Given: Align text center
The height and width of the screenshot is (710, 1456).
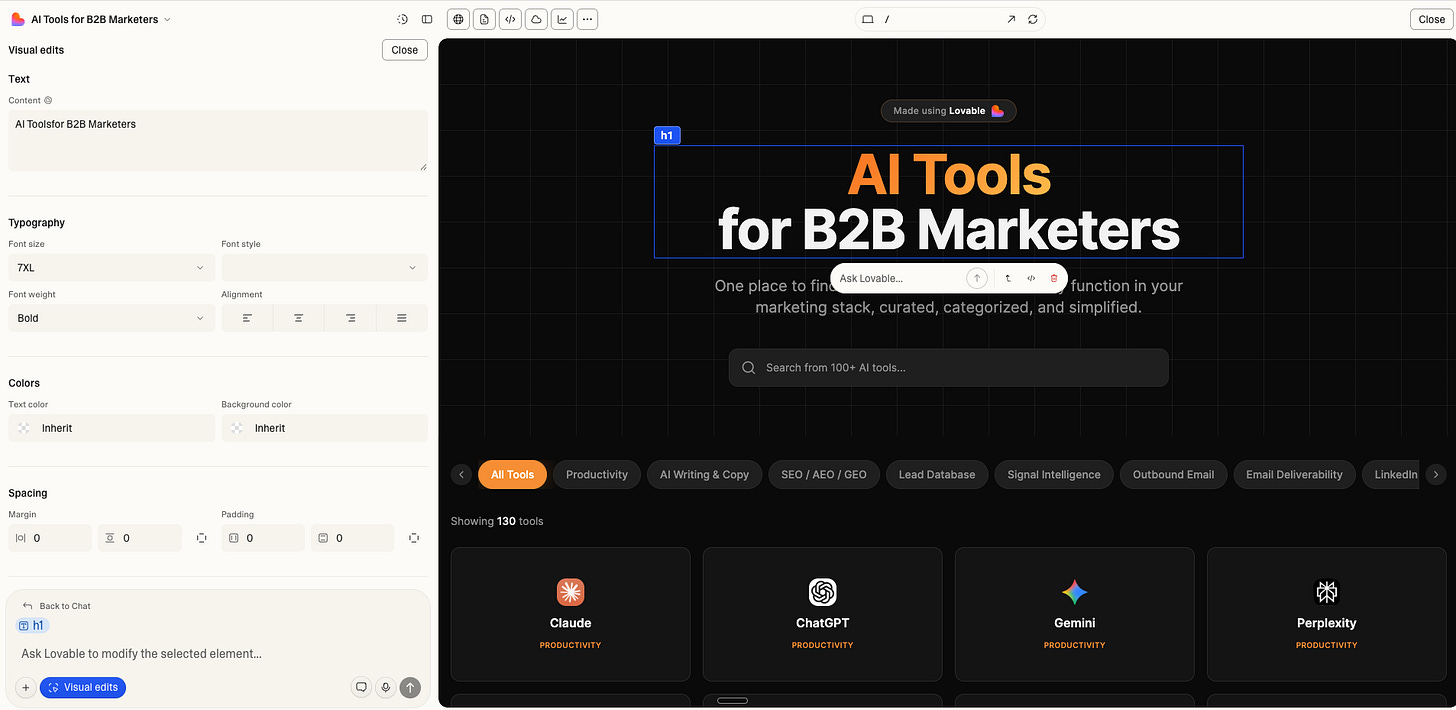Looking at the screenshot, I should tap(299, 318).
